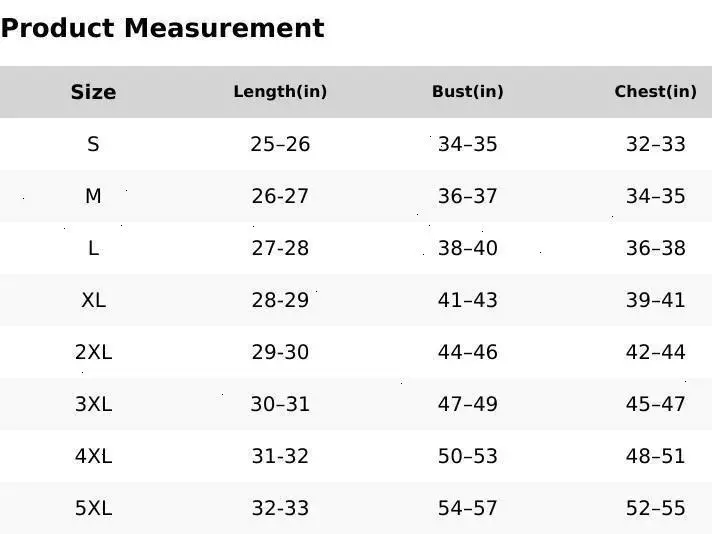Select the S size row label
Viewport: 712px width, 534px height.
93,144
